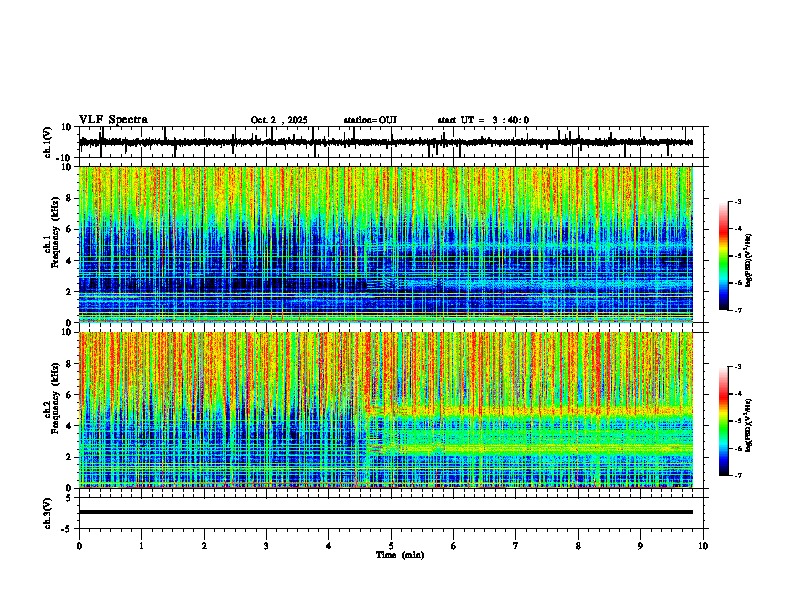Click the time axis tick label "9"

pyautogui.click(x=640, y=546)
